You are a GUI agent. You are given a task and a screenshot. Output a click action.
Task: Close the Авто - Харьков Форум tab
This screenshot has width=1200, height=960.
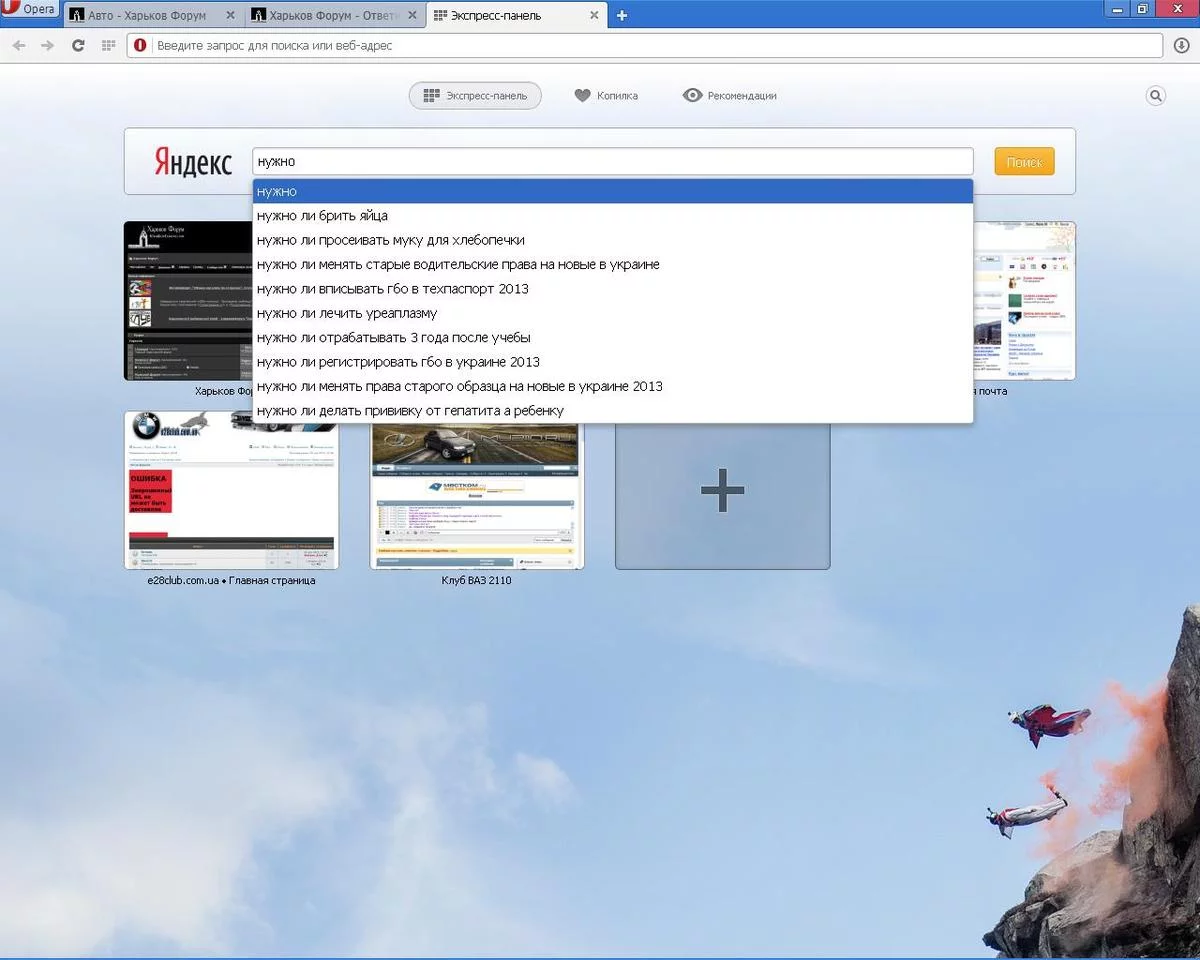231,16
